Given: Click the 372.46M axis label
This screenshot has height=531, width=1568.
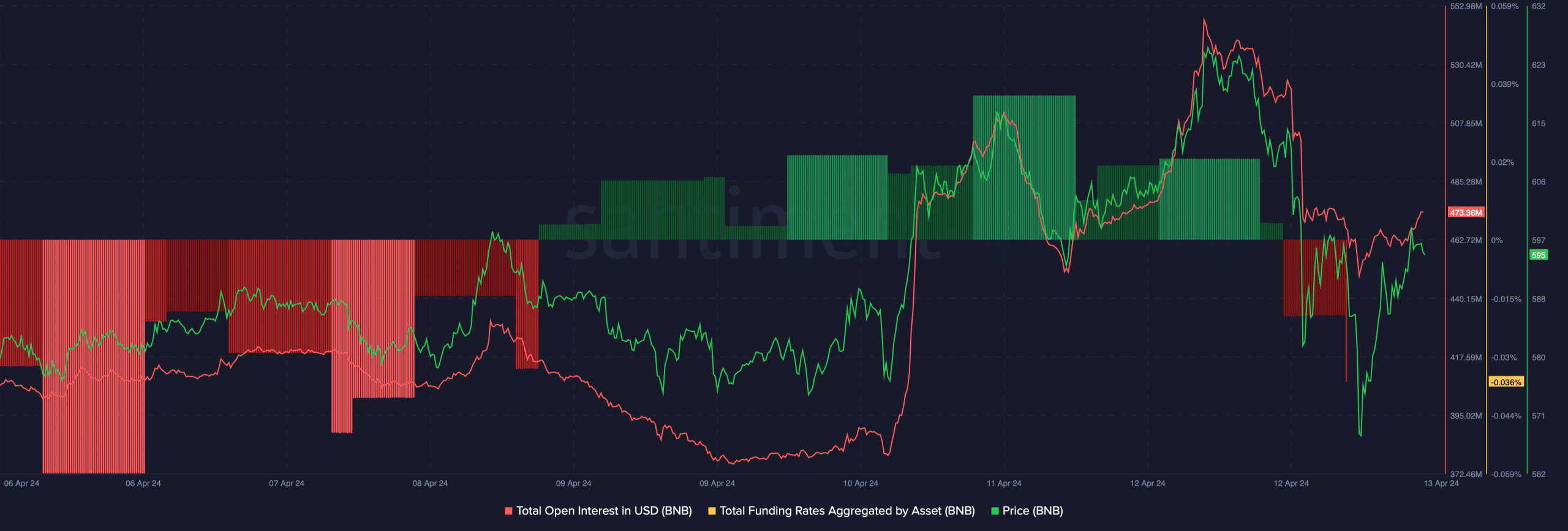Looking at the screenshot, I should pos(1466,475).
